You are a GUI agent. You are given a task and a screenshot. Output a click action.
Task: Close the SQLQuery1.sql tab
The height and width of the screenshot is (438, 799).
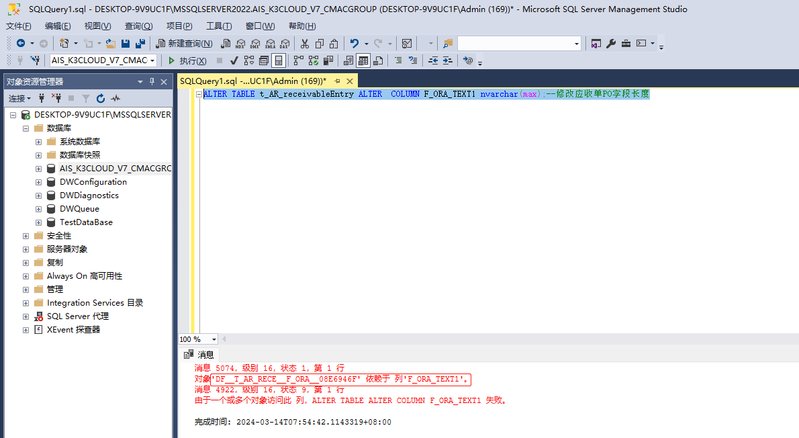pos(350,81)
